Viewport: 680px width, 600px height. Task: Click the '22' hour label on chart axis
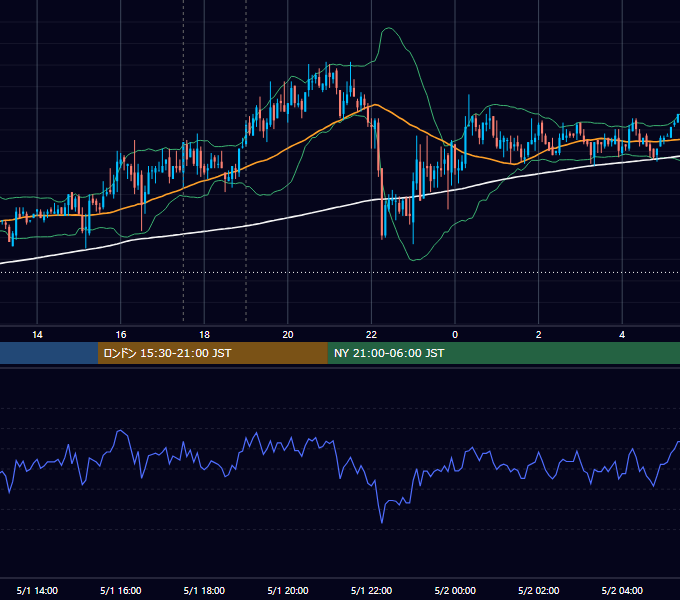point(371,335)
